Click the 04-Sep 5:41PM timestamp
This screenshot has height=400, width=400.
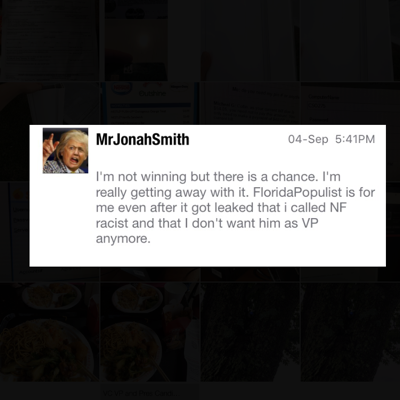(331, 139)
